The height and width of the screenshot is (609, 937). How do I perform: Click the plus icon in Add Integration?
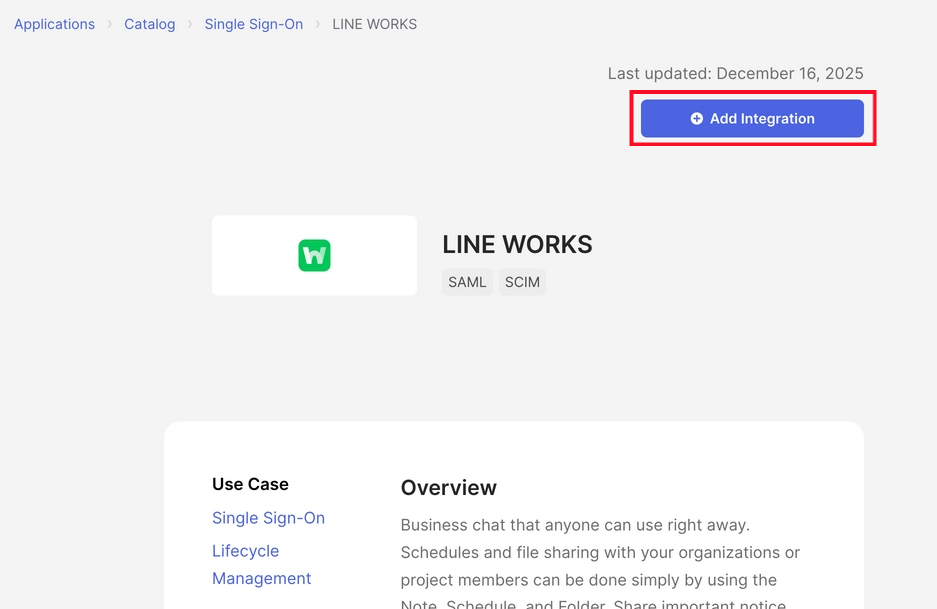(x=697, y=118)
